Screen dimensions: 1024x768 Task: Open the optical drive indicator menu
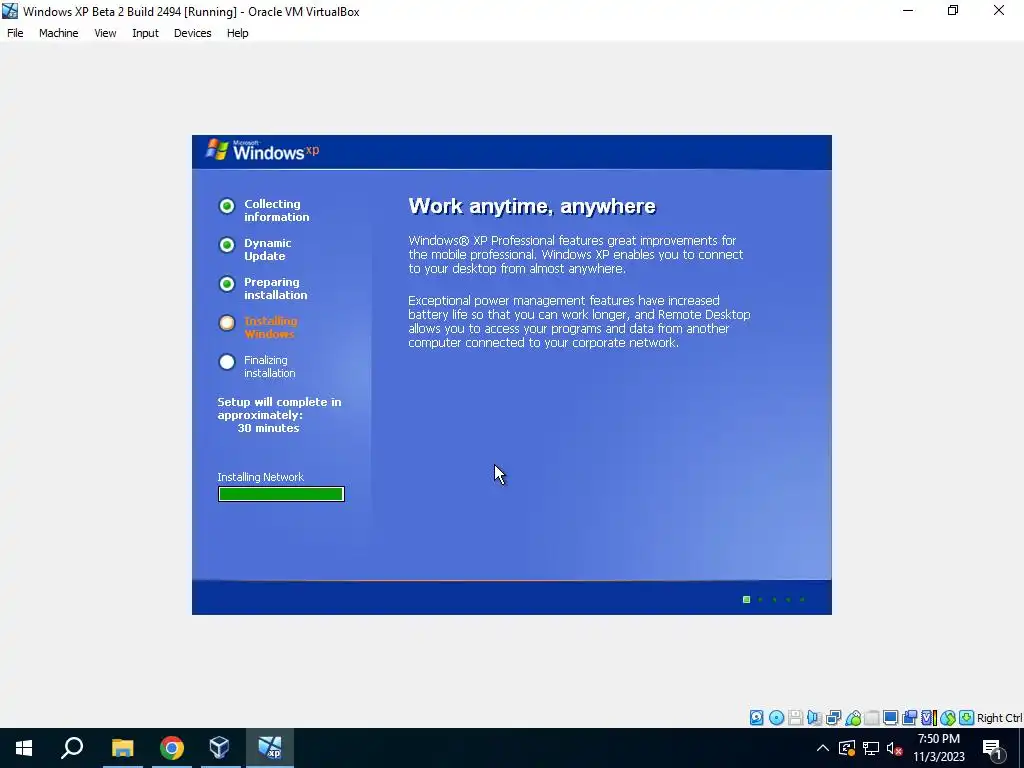(x=776, y=718)
